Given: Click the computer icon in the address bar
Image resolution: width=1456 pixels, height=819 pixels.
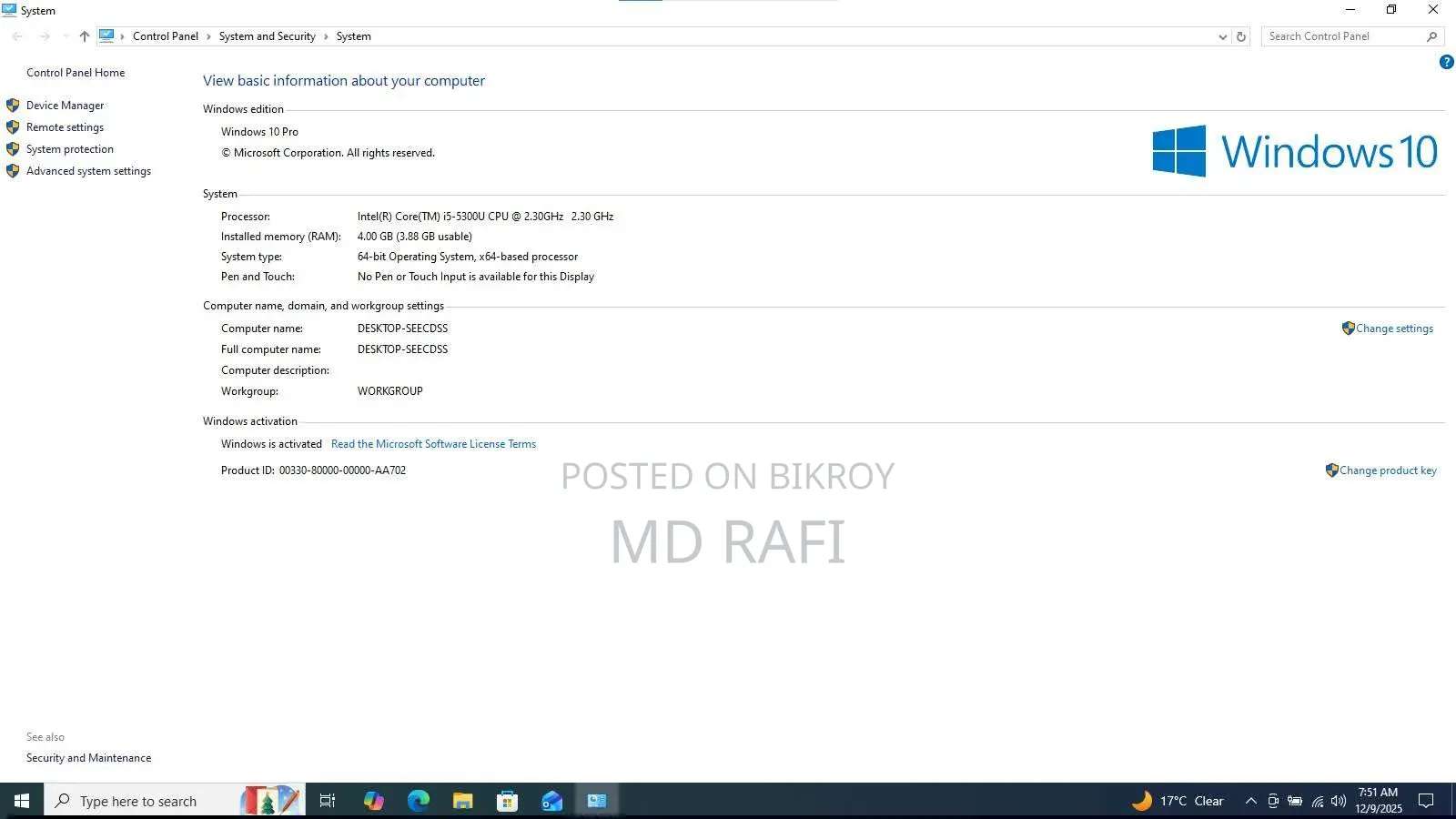Looking at the screenshot, I should [x=106, y=36].
